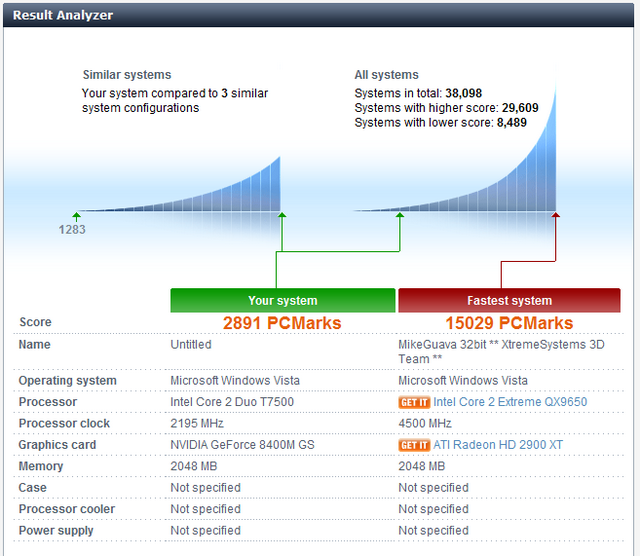Click the Operating system row label

point(68,381)
